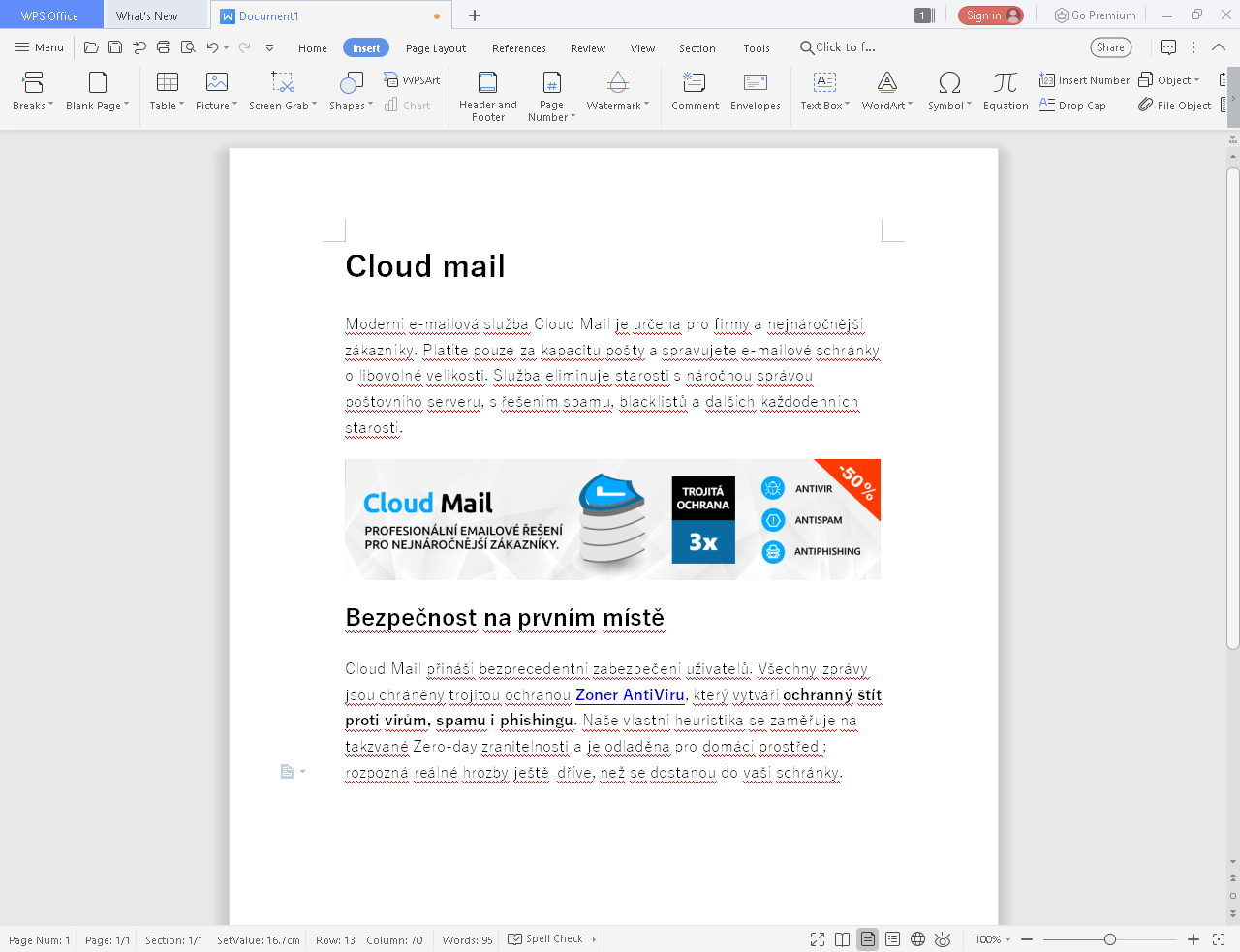Switch to the Page Layout tab
Viewport: 1240px width, 952px height.
click(435, 48)
